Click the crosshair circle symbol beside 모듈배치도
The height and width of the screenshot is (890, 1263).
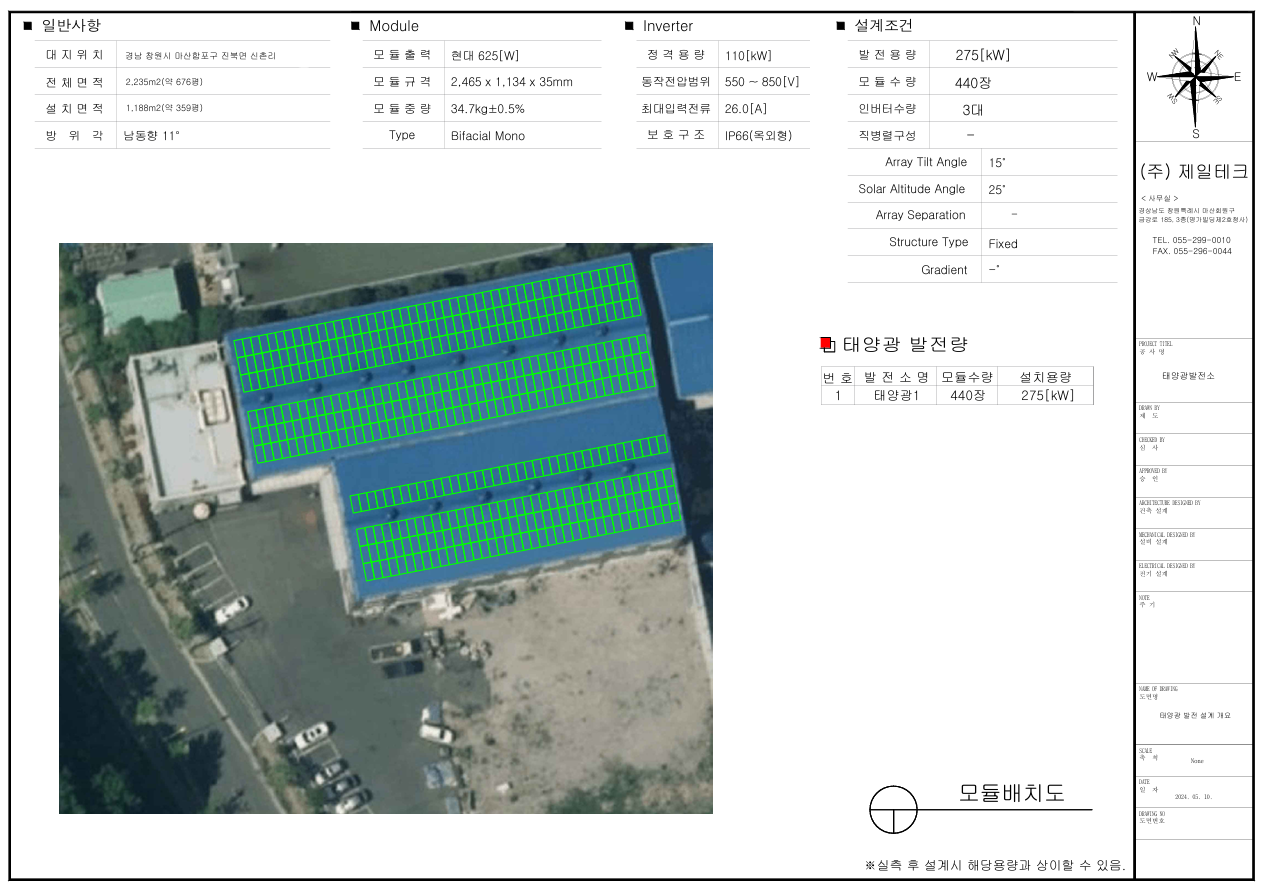click(893, 809)
